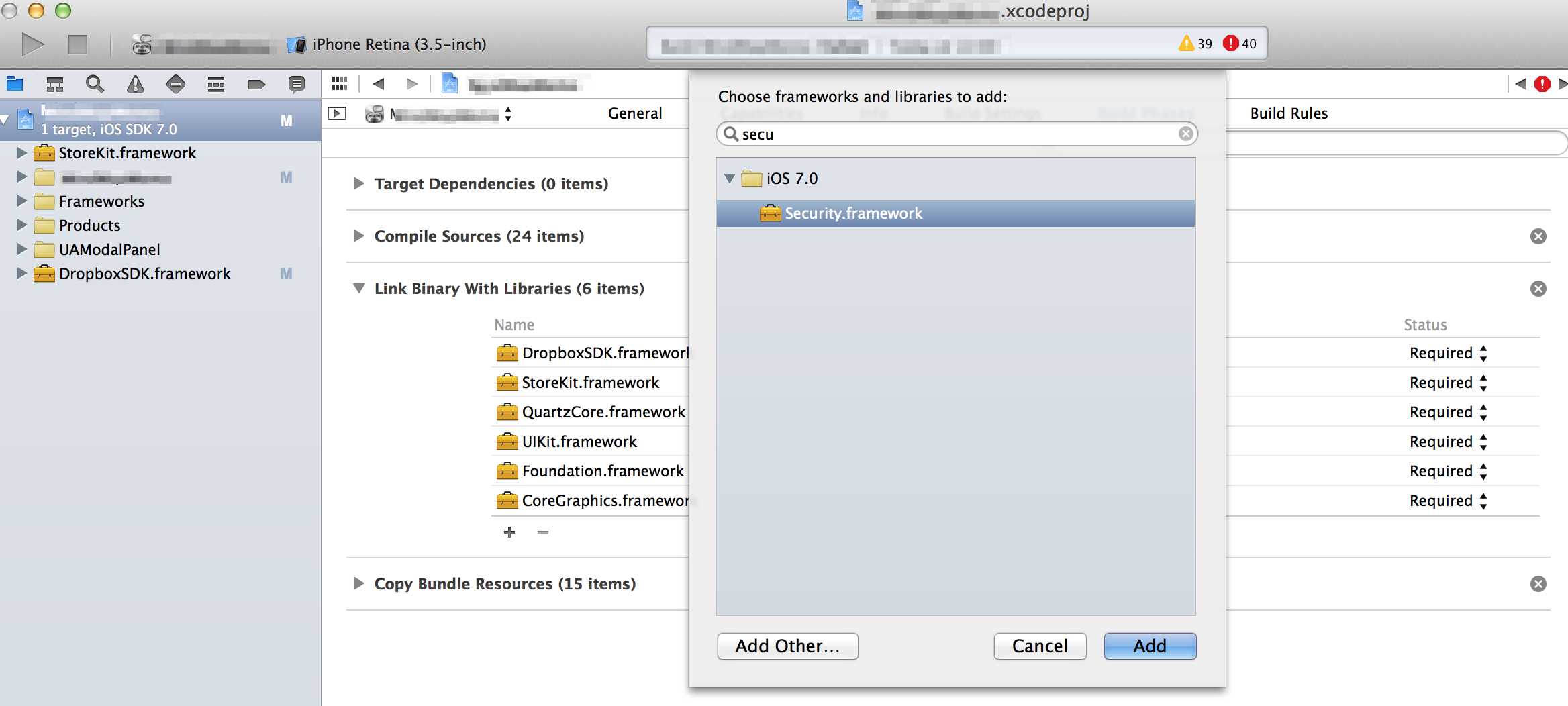Confirm with the Add button
This screenshot has height=706, width=1568.
[x=1150, y=646]
